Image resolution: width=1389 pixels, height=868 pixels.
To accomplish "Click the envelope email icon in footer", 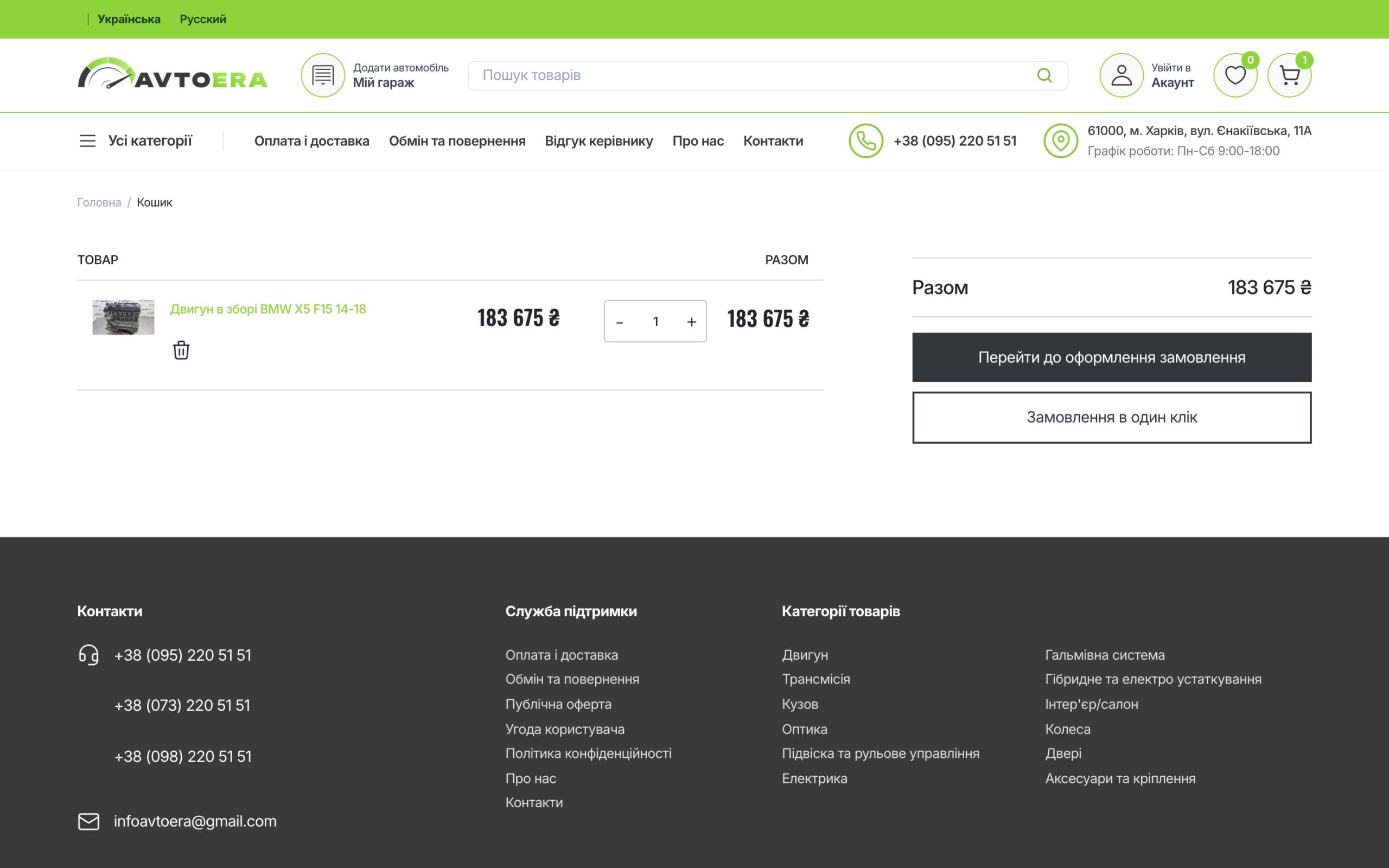I will pos(88,821).
